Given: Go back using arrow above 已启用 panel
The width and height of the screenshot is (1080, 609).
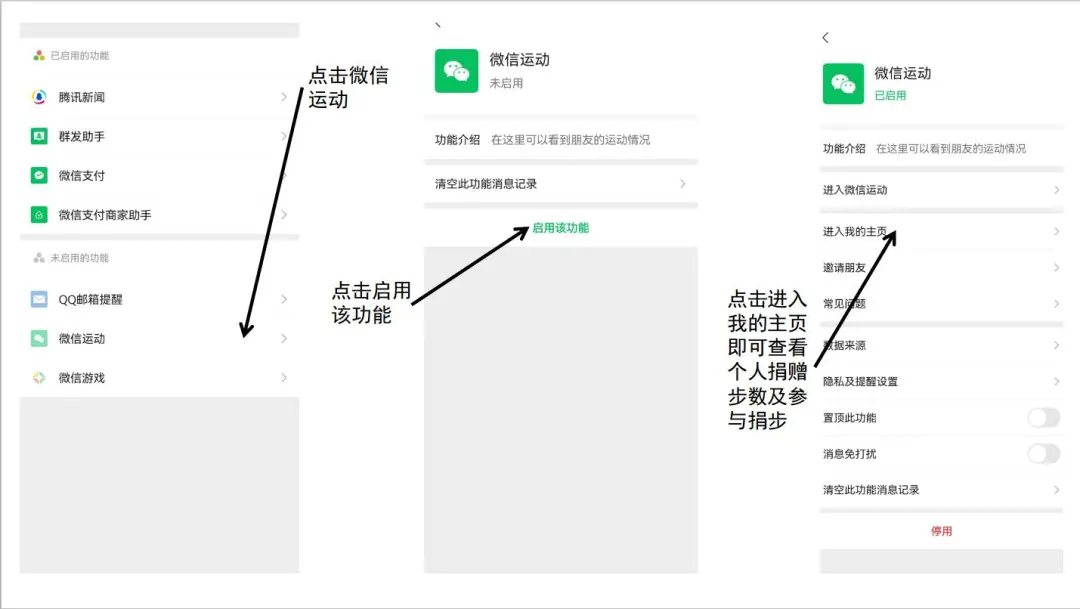Looking at the screenshot, I should [825, 38].
